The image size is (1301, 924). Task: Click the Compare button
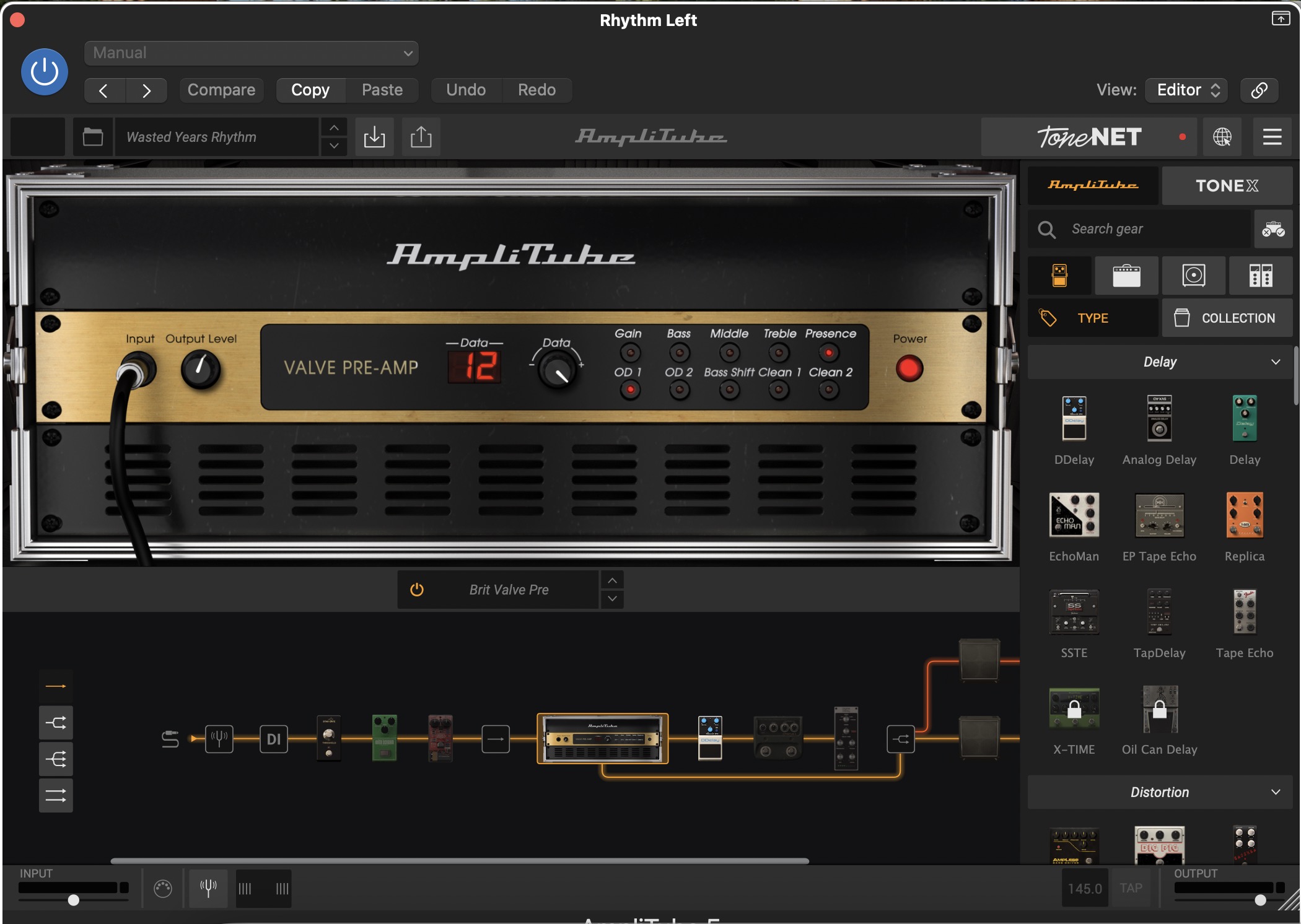[x=221, y=90]
